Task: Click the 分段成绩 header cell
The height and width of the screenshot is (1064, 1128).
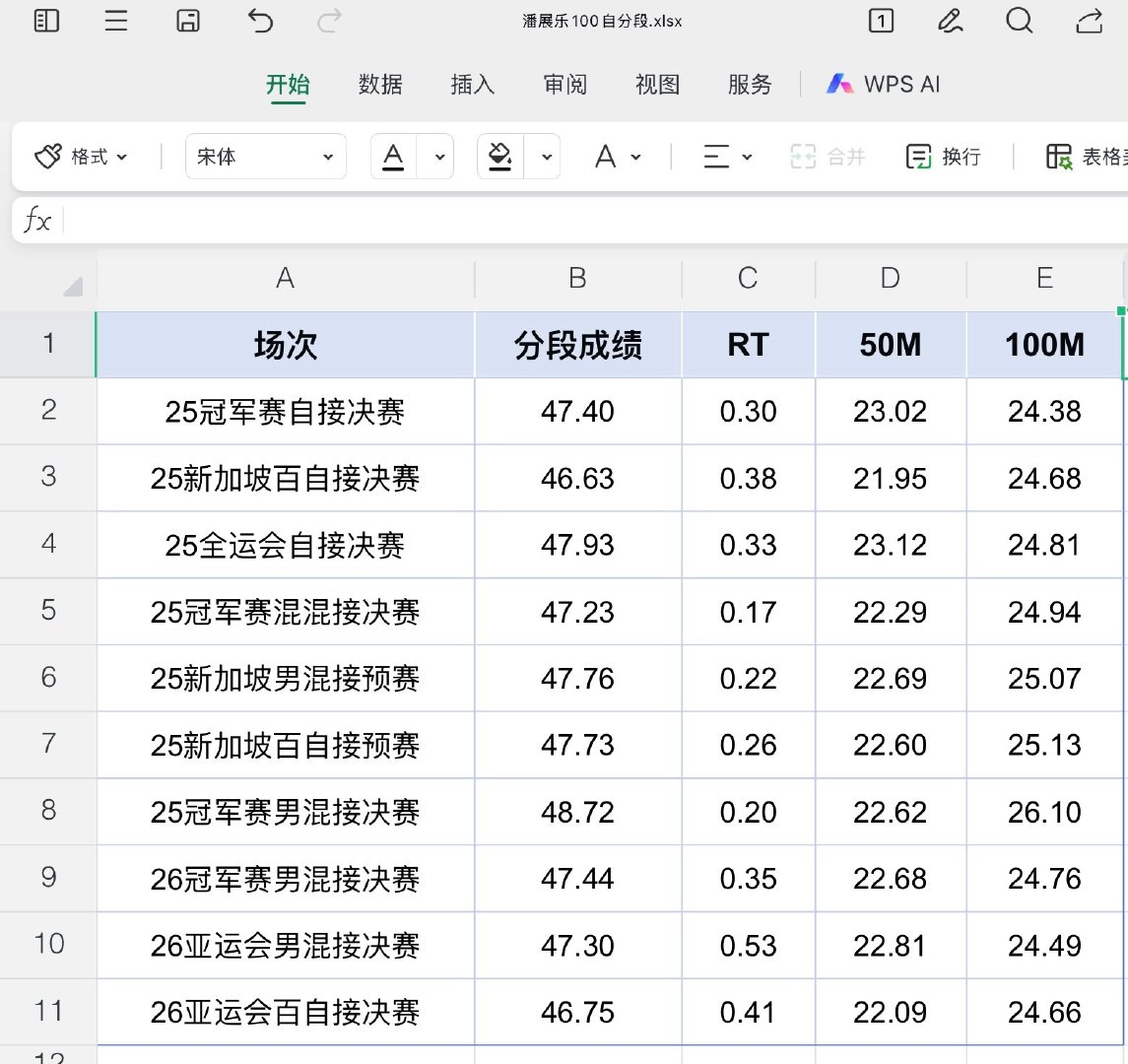Action: tap(577, 345)
